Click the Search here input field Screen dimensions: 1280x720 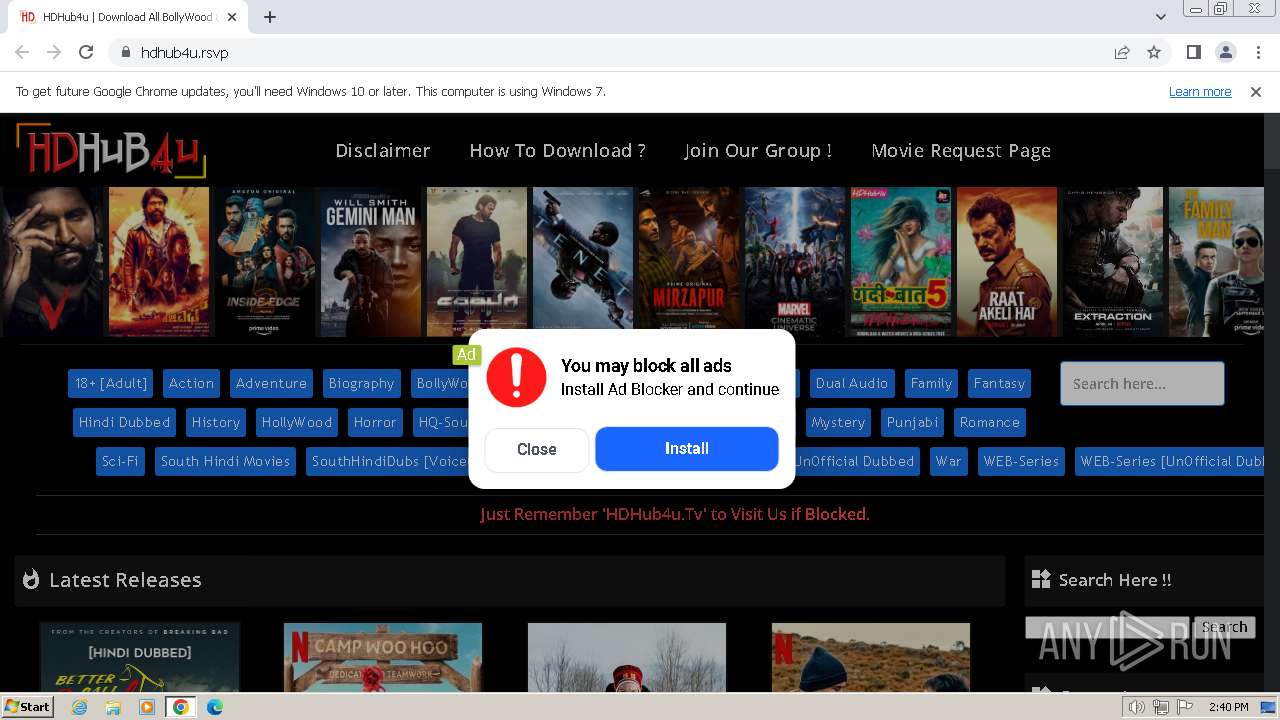click(x=1142, y=383)
